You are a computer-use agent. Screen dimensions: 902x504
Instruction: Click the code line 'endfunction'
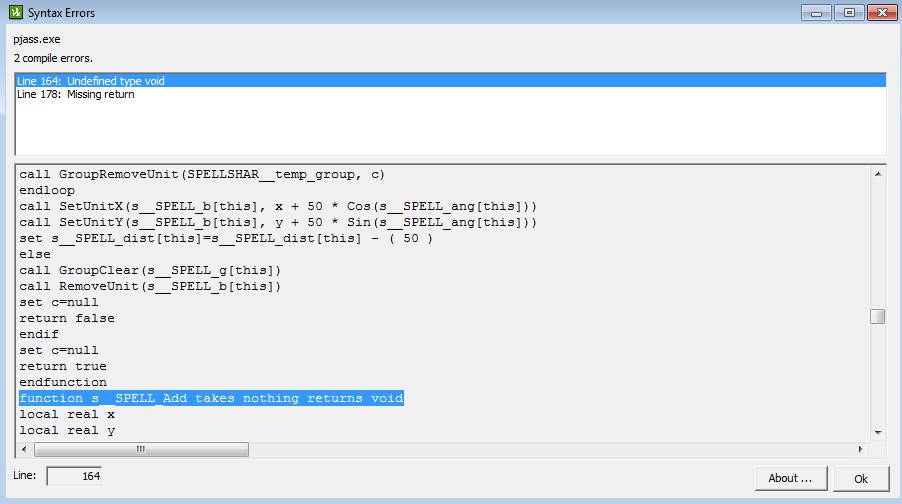point(63,382)
